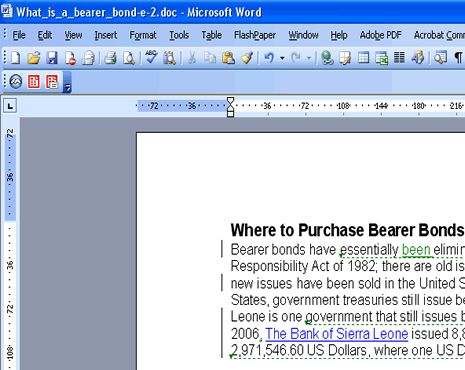
Task: Click the Insert Table icon
Action: tap(363, 58)
